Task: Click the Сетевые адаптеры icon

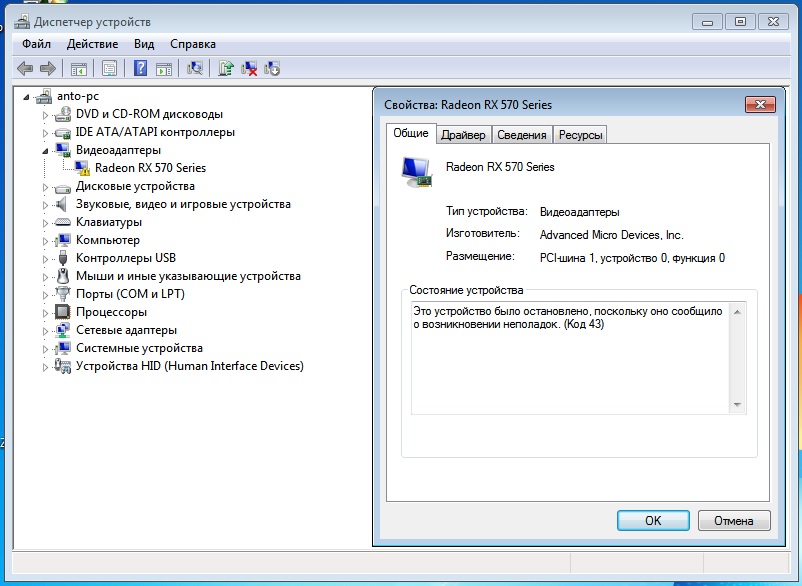Action: point(63,330)
